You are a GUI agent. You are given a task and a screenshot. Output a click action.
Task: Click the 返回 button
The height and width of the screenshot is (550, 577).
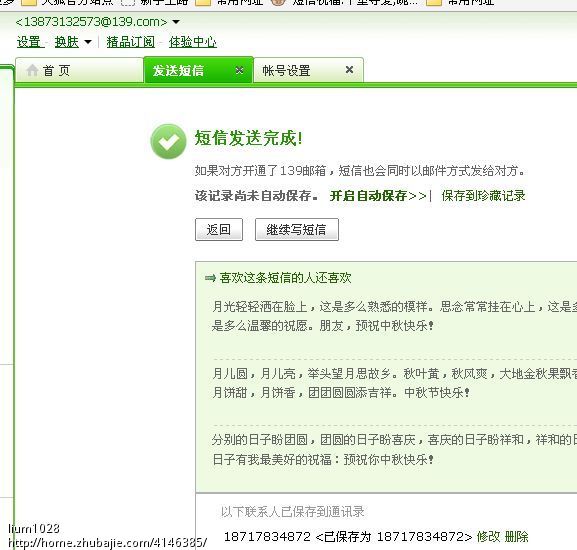219,230
